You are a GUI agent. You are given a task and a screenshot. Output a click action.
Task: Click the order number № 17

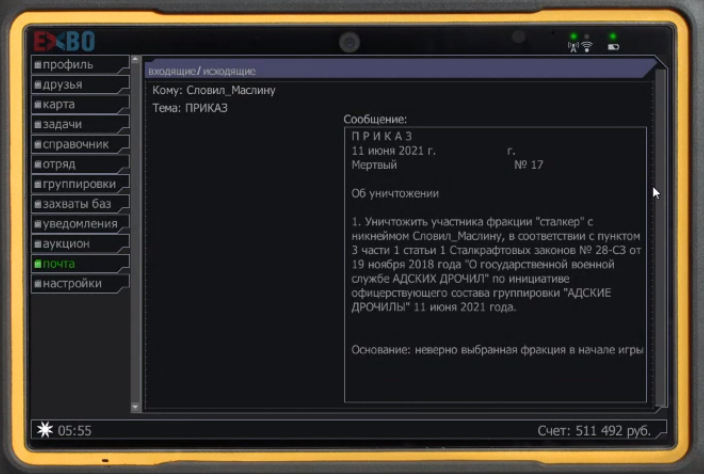[528, 165]
